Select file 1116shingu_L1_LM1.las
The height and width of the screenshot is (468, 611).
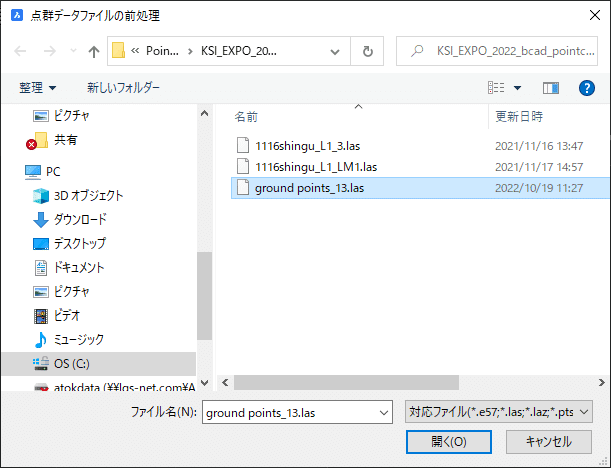pos(316,167)
